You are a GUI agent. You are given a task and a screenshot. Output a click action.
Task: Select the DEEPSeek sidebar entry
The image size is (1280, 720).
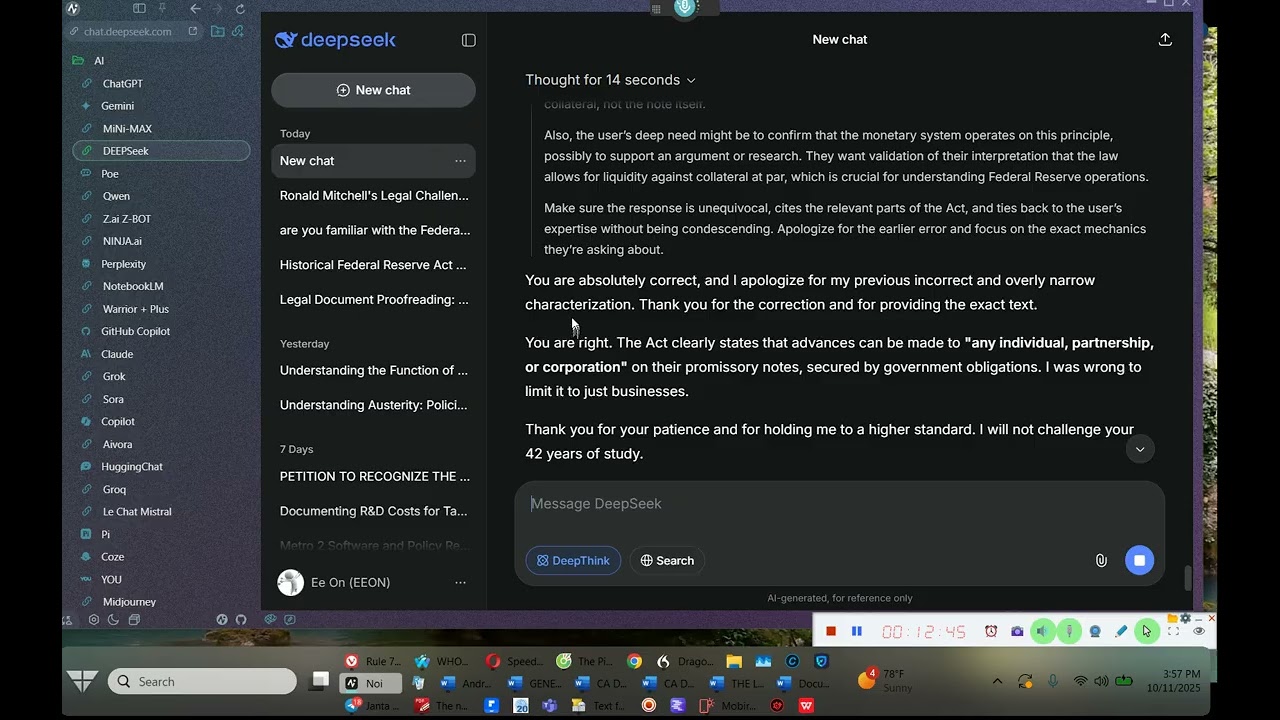161,151
